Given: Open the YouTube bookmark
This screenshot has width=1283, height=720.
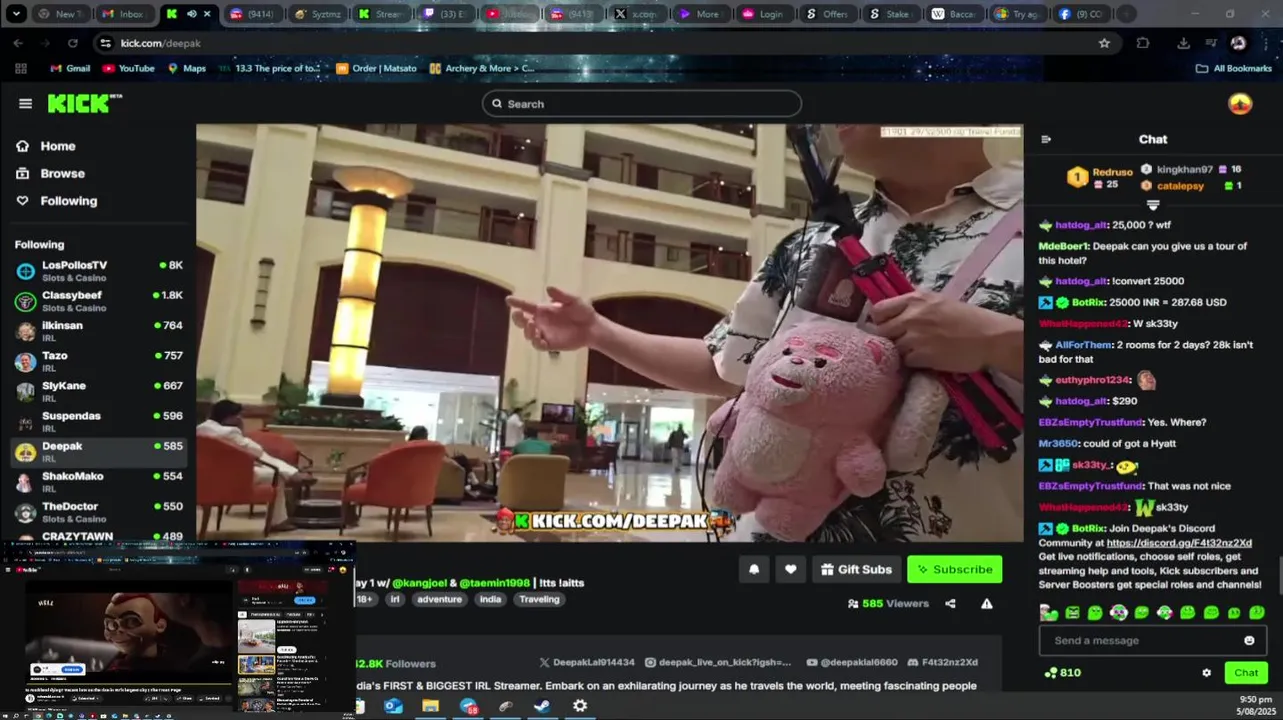Looking at the screenshot, I should 128,68.
